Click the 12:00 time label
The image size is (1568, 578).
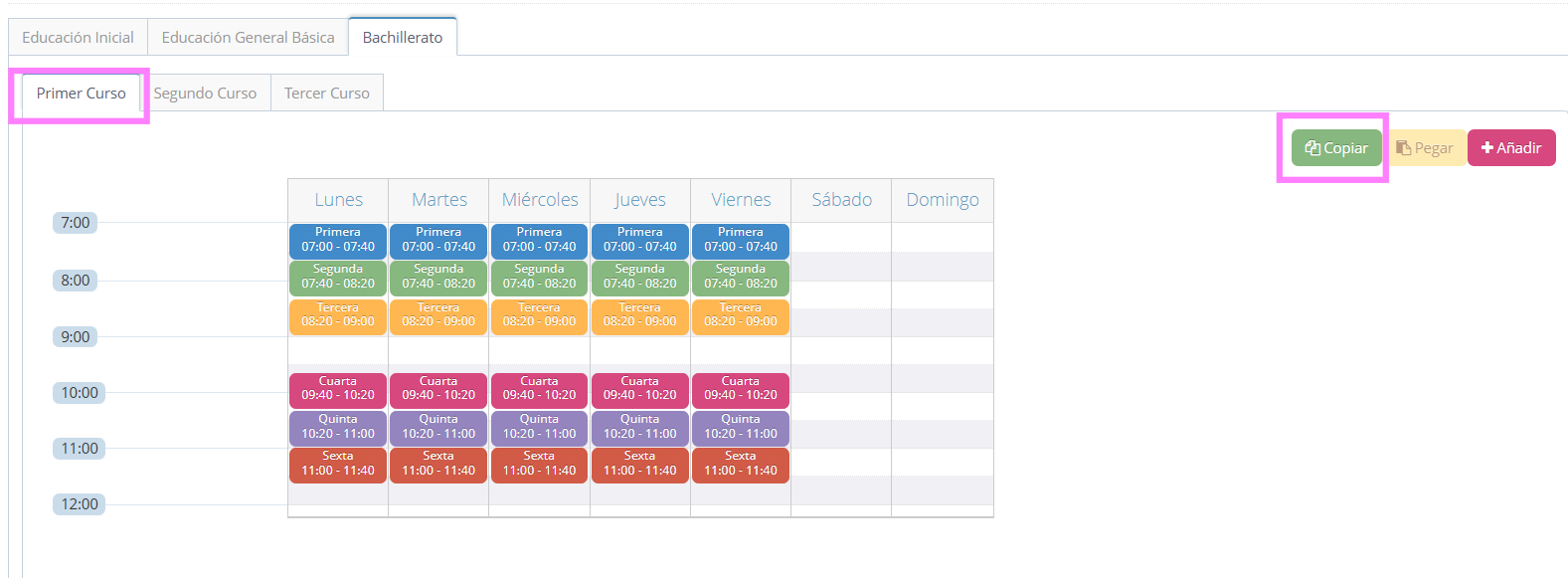(79, 504)
